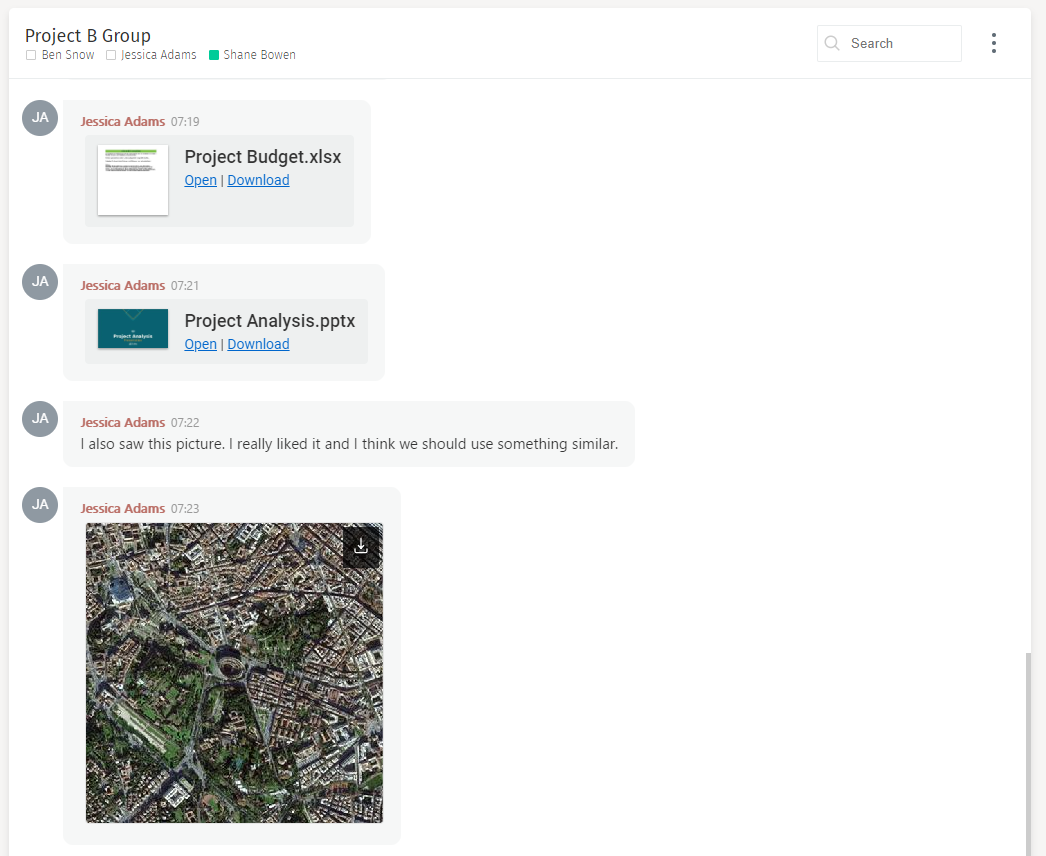Click JA avatar beside the image message
This screenshot has width=1046, height=856.
(40, 505)
